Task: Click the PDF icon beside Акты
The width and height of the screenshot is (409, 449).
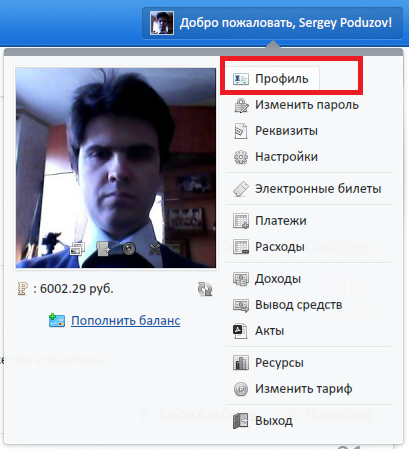Action: pos(240,331)
